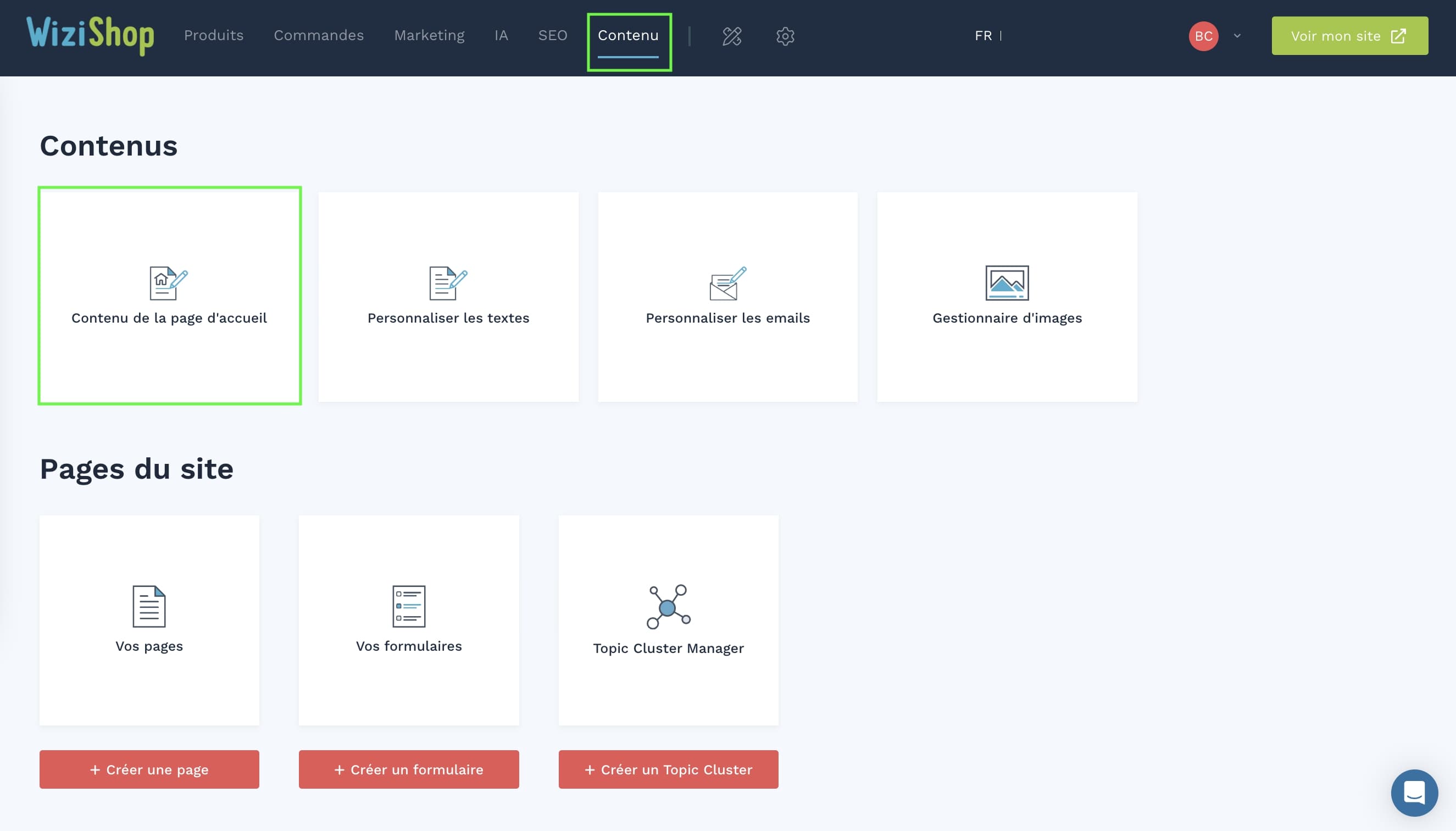Open Personnaliser les emails label
This screenshot has height=831, width=1456.
pyautogui.click(x=727, y=318)
